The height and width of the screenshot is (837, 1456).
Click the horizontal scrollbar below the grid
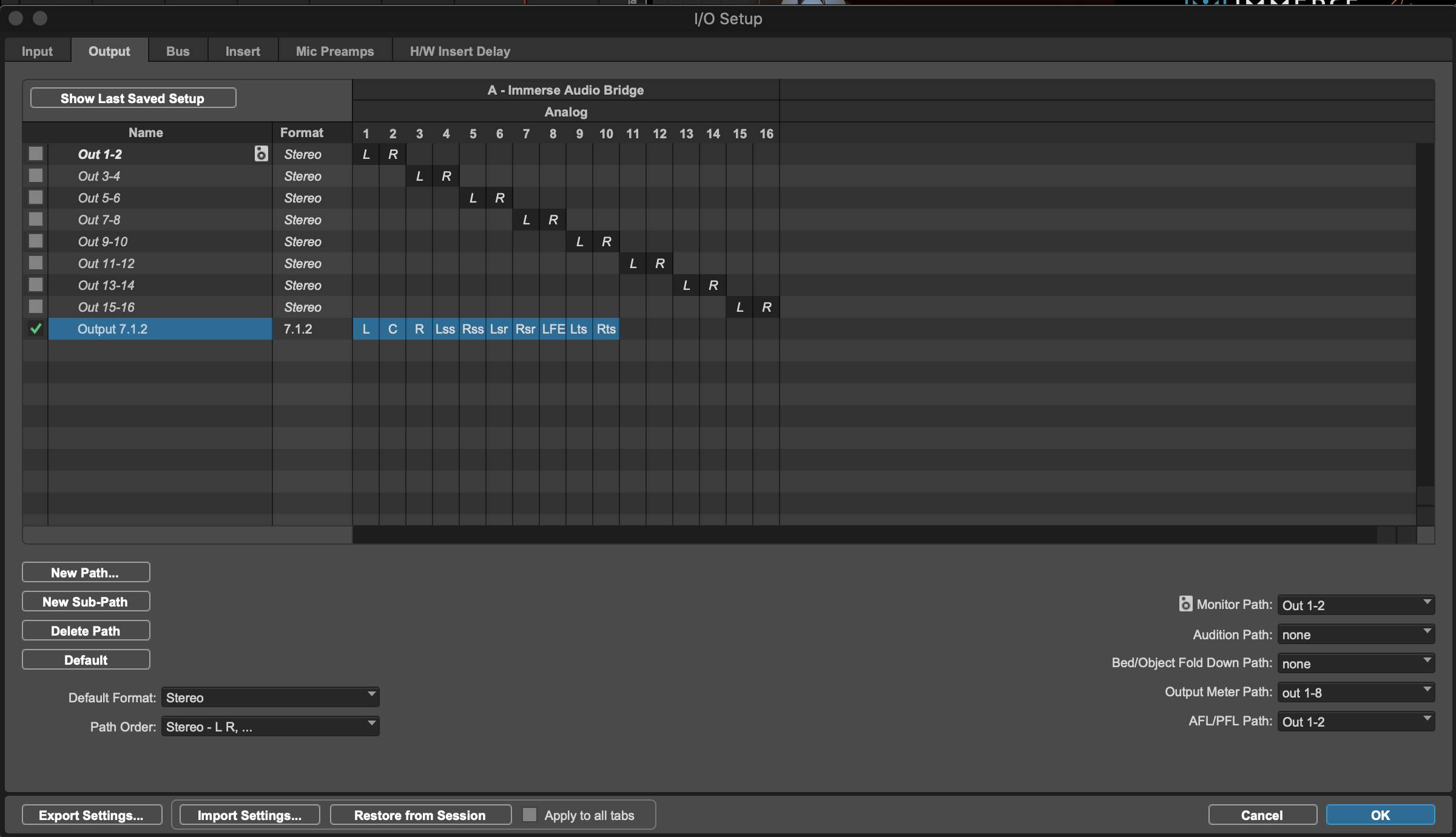[x=861, y=535]
